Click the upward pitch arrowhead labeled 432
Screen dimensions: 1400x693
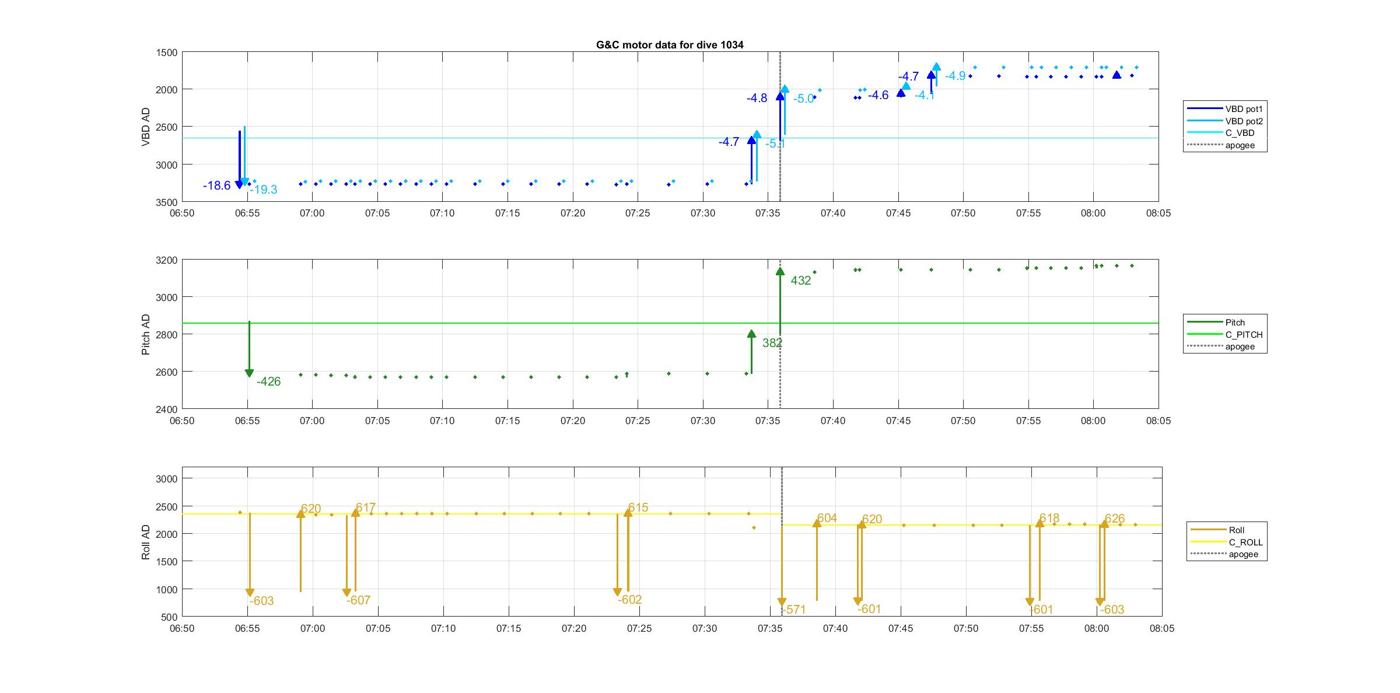(x=780, y=271)
